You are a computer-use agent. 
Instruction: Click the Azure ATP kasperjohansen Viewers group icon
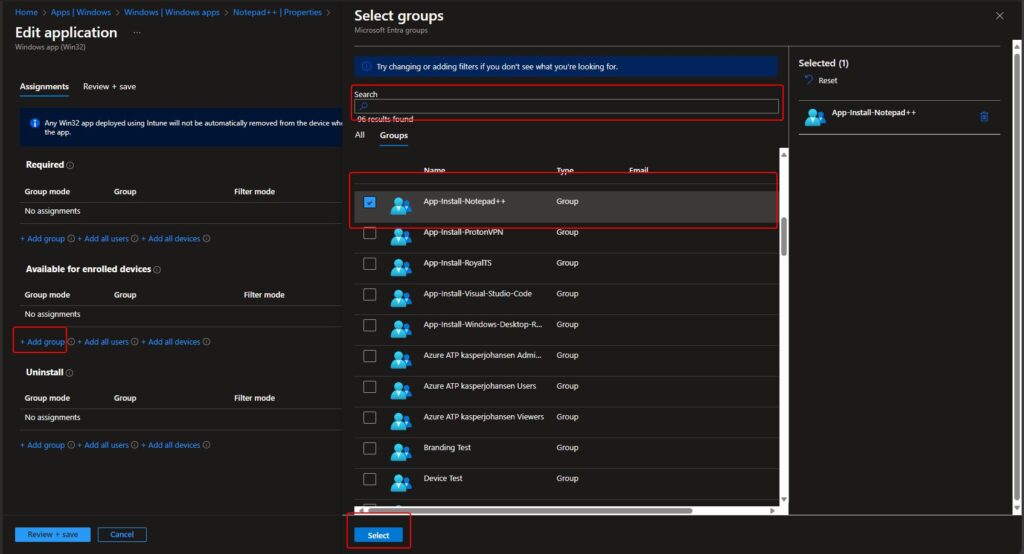(401, 421)
